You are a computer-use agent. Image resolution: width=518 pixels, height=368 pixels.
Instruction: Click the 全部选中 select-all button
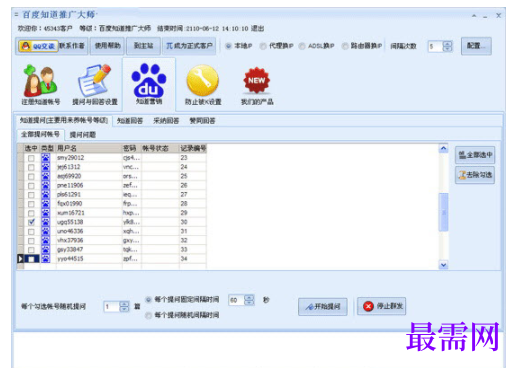click(x=475, y=155)
